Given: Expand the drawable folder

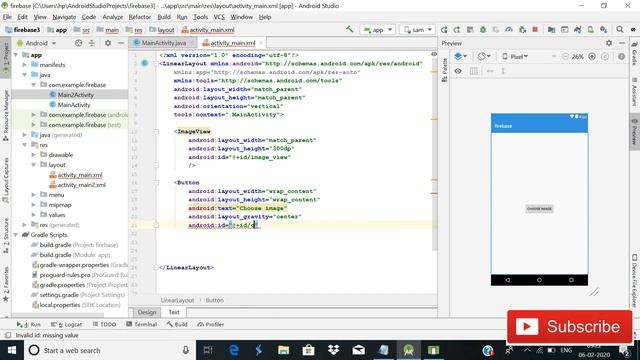Looking at the screenshot, I should coord(34,155).
